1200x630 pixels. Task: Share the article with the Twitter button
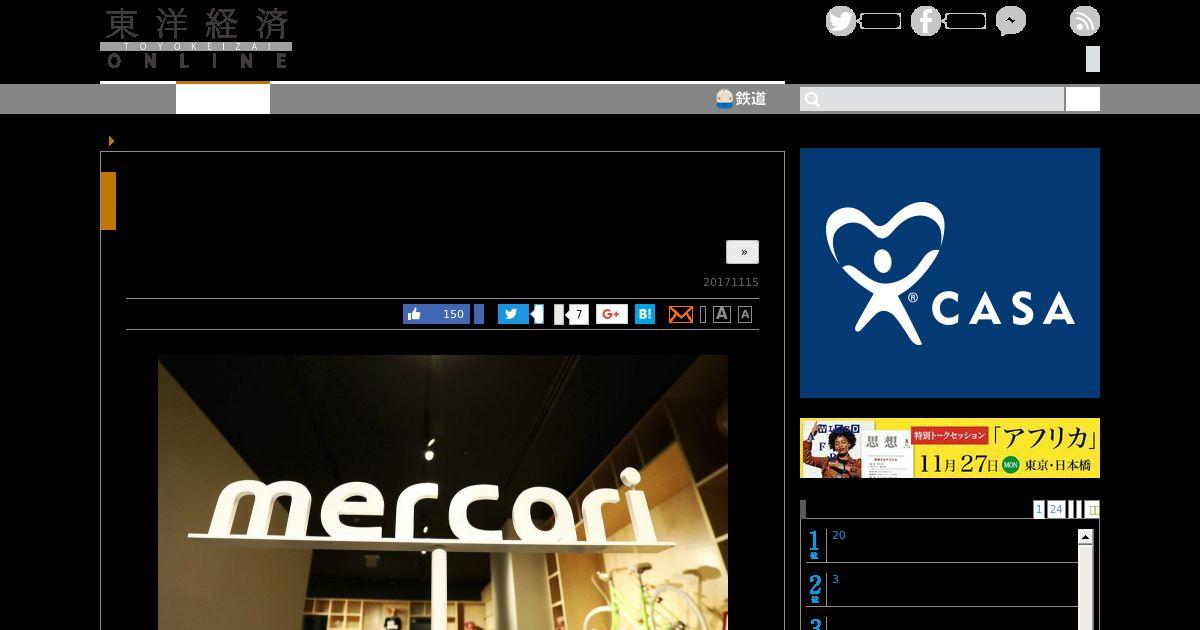[x=513, y=314]
